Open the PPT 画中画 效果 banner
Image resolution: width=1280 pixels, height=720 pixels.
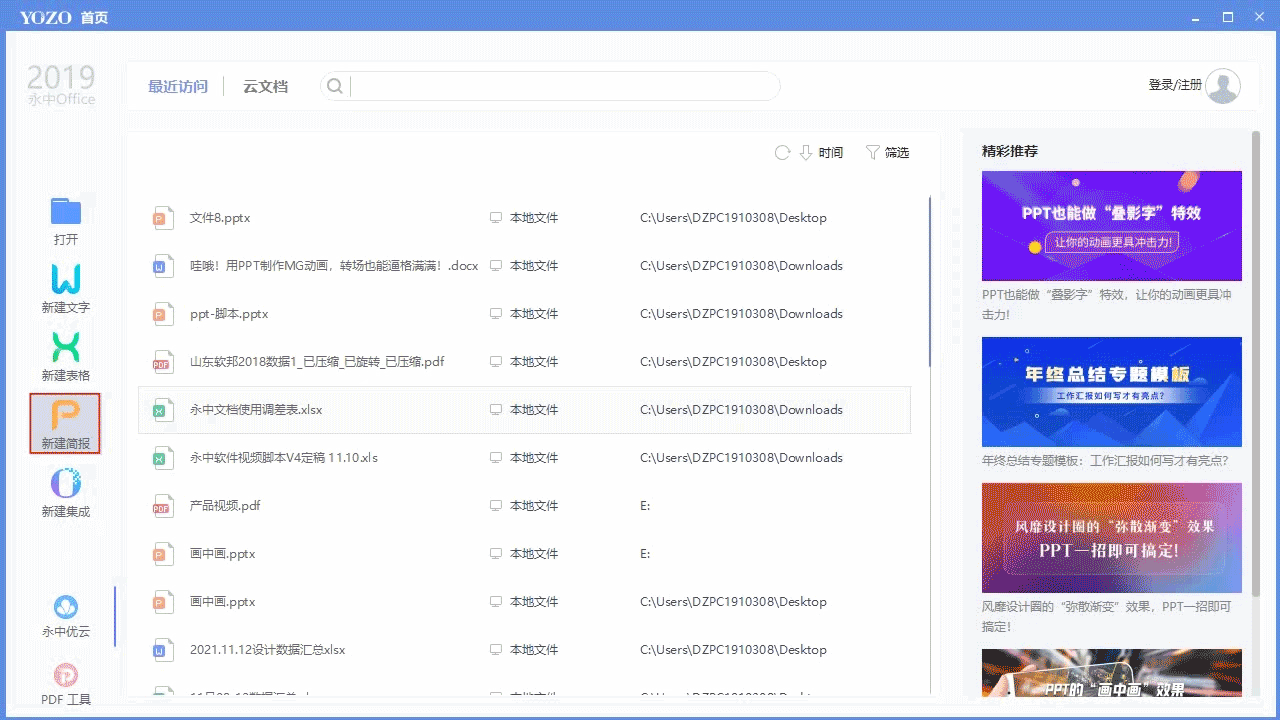pyautogui.click(x=1112, y=673)
